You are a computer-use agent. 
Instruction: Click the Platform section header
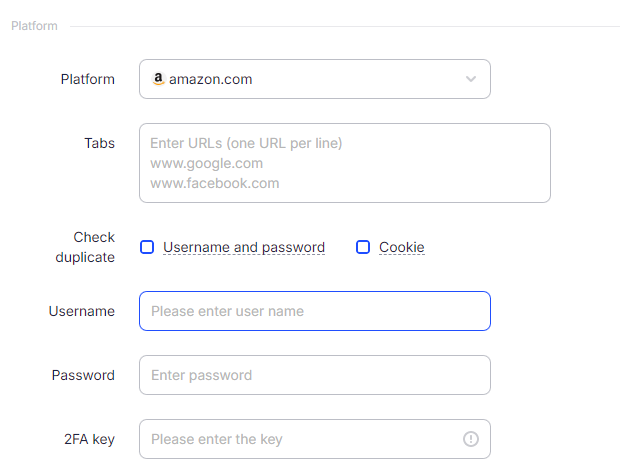tap(34, 26)
